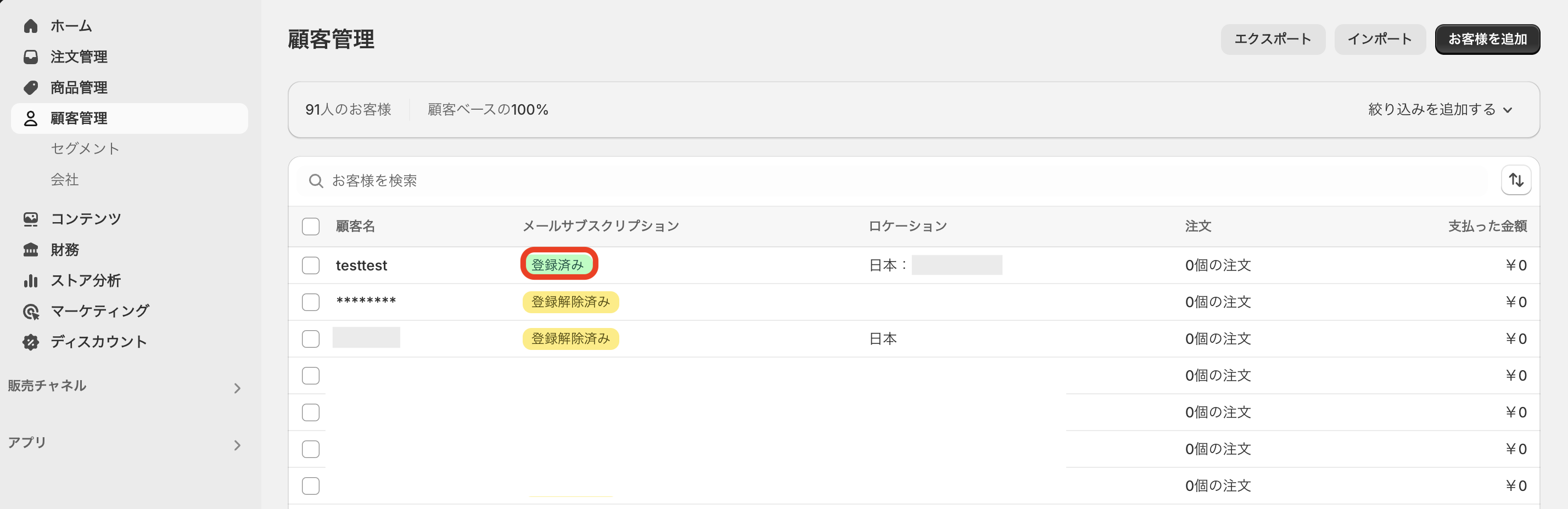Screen dimensions: 1568x509
Task: Click the 登録解除済み badge on ******** row
Action: [570, 302]
